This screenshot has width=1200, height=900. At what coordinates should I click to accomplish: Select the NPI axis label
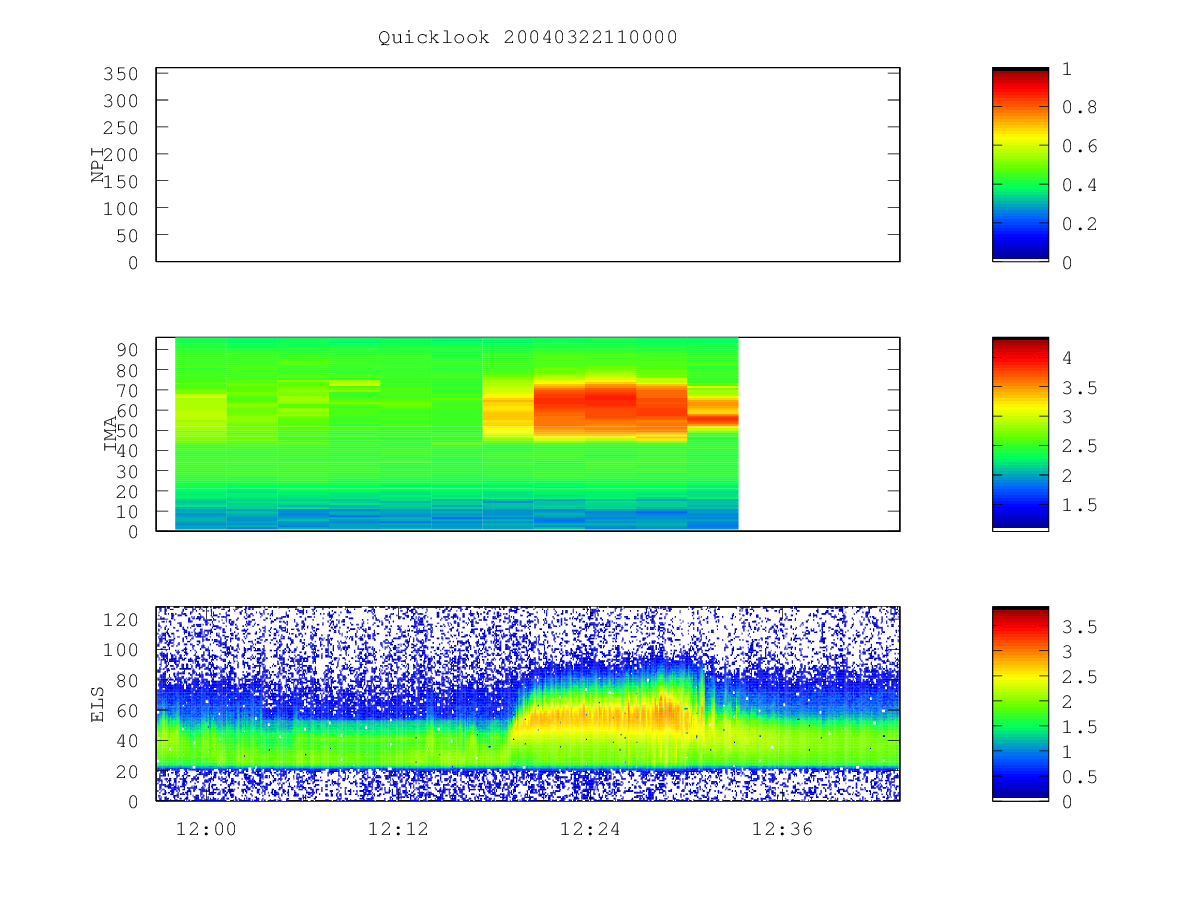[x=98, y=165]
